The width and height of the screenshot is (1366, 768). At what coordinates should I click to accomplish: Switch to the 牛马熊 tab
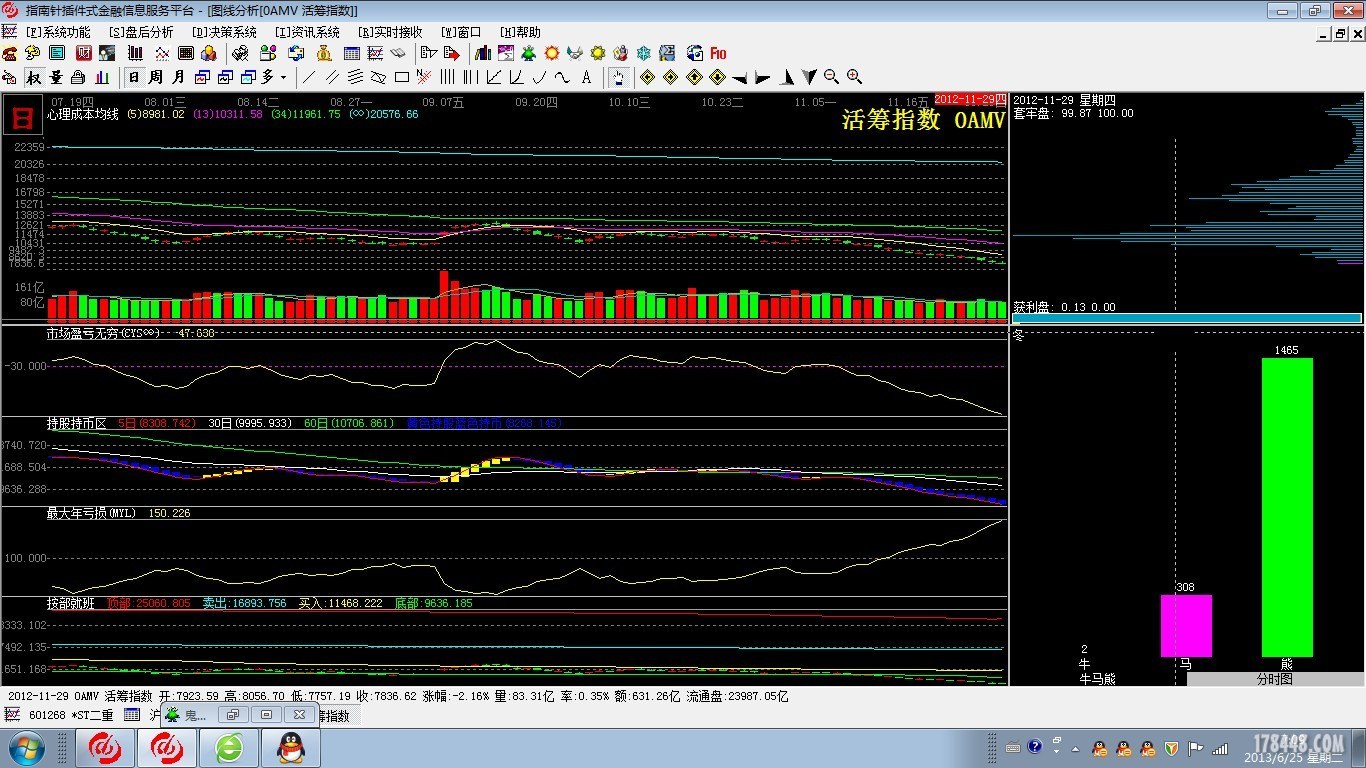pyautogui.click(x=1097, y=678)
